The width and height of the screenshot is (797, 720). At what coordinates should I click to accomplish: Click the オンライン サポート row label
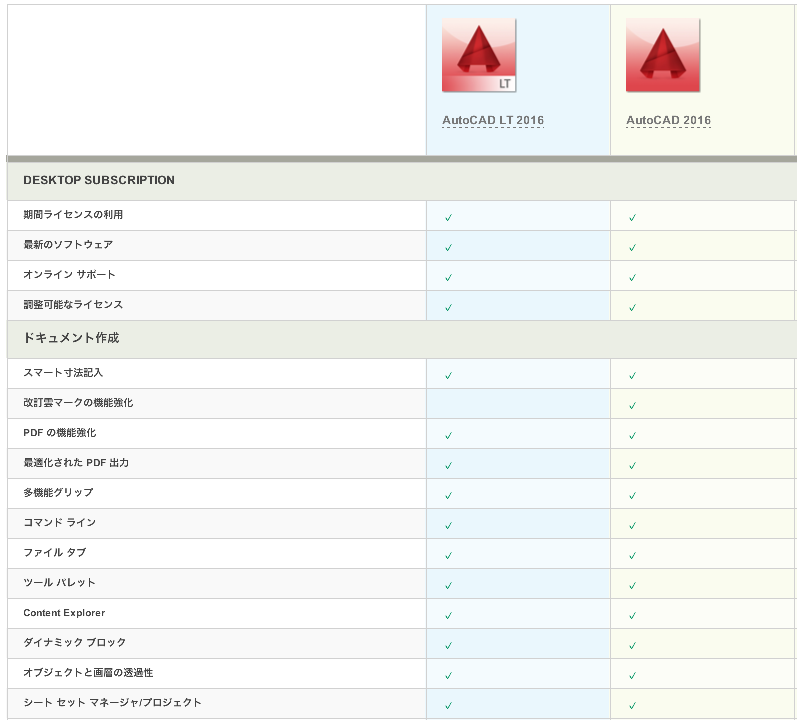(x=69, y=274)
